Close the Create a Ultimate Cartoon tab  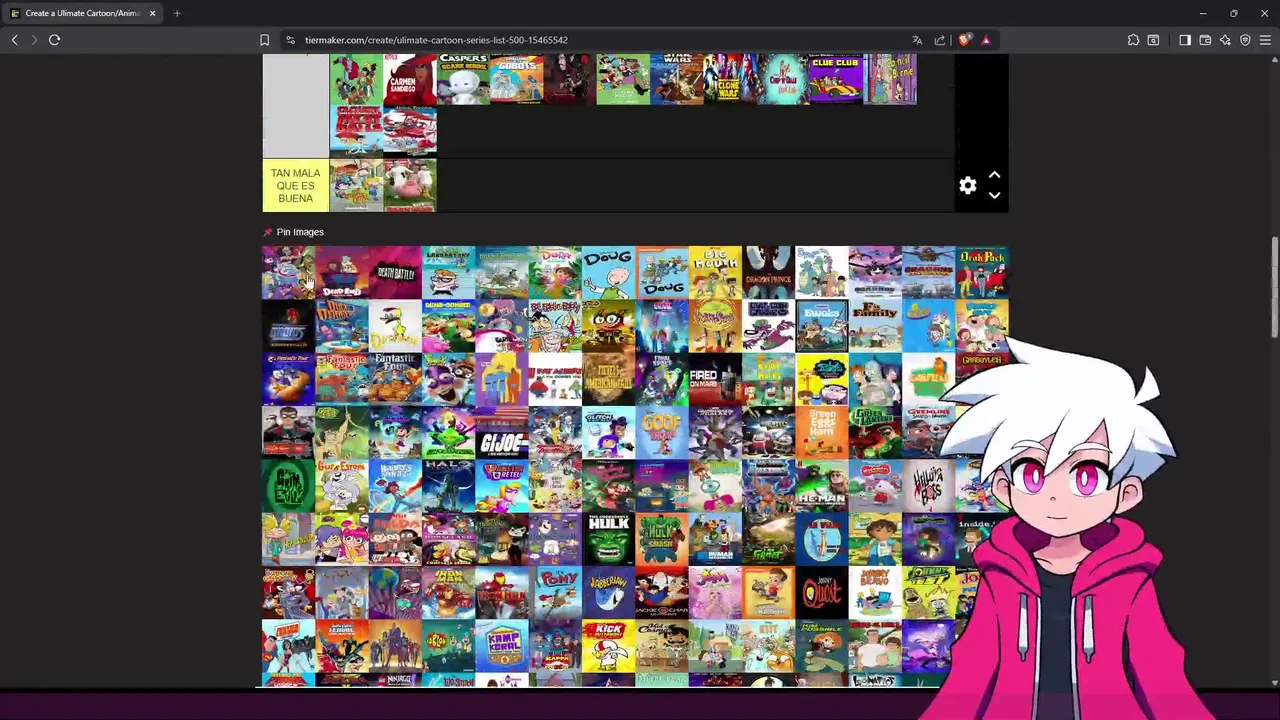pyautogui.click(x=152, y=13)
